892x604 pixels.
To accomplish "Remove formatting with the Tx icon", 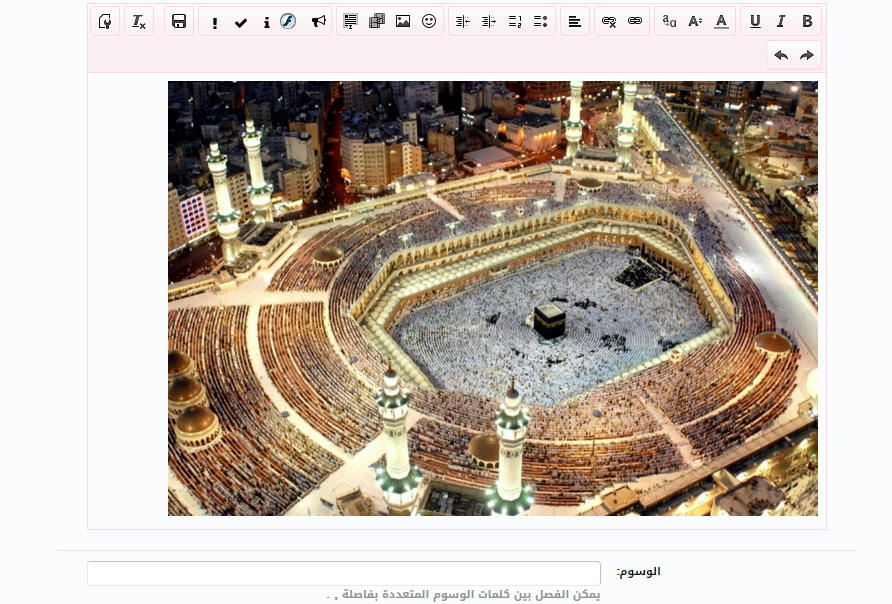I will (139, 22).
